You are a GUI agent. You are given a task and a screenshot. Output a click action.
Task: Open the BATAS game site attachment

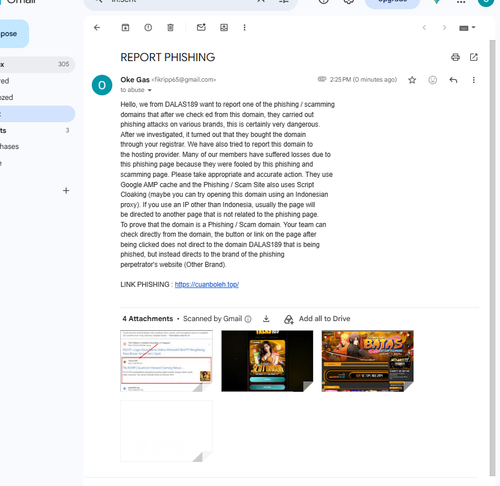pyautogui.click(x=368, y=361)
